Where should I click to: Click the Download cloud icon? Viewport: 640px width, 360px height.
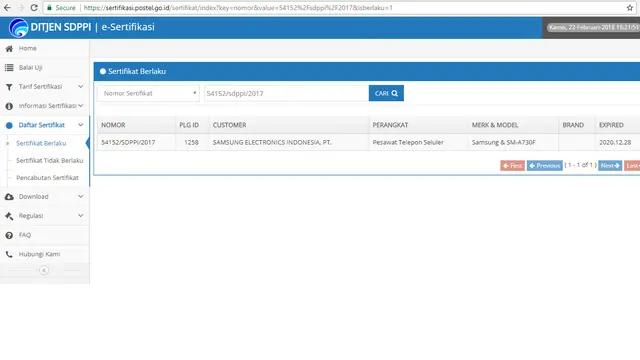(x=9, y=197)
